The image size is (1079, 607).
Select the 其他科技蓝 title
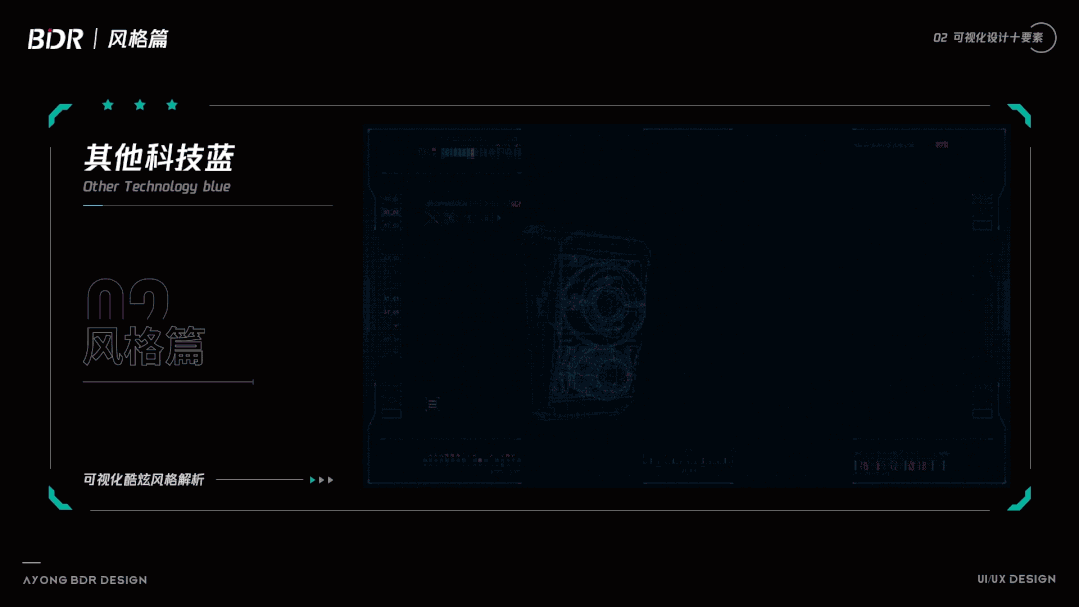[x=159, y=158]
